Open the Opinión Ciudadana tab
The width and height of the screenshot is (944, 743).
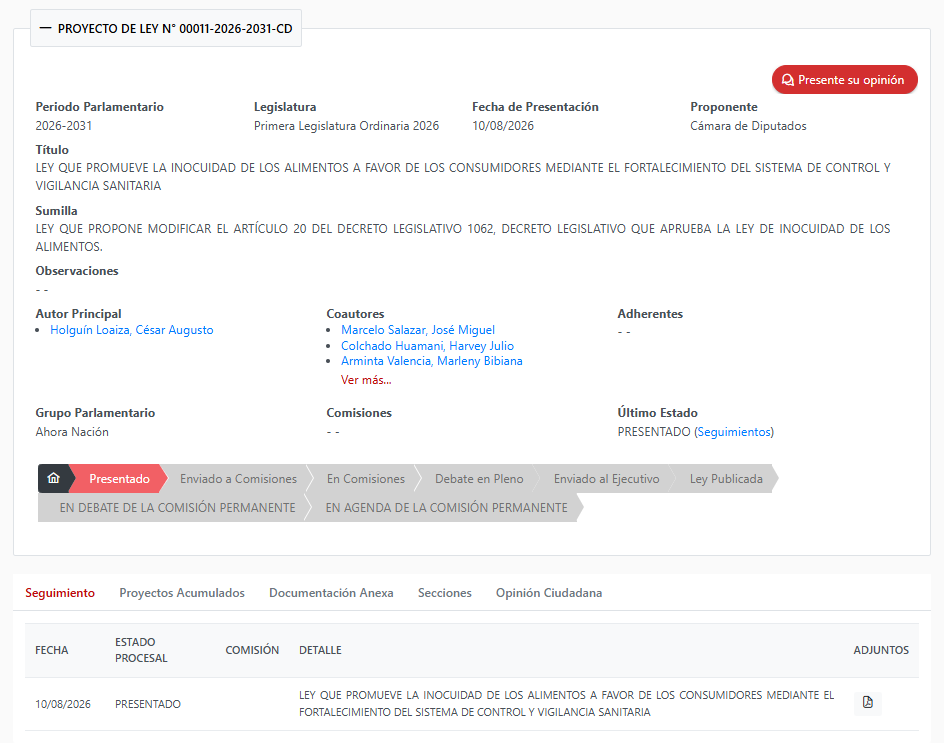point(548,593)
